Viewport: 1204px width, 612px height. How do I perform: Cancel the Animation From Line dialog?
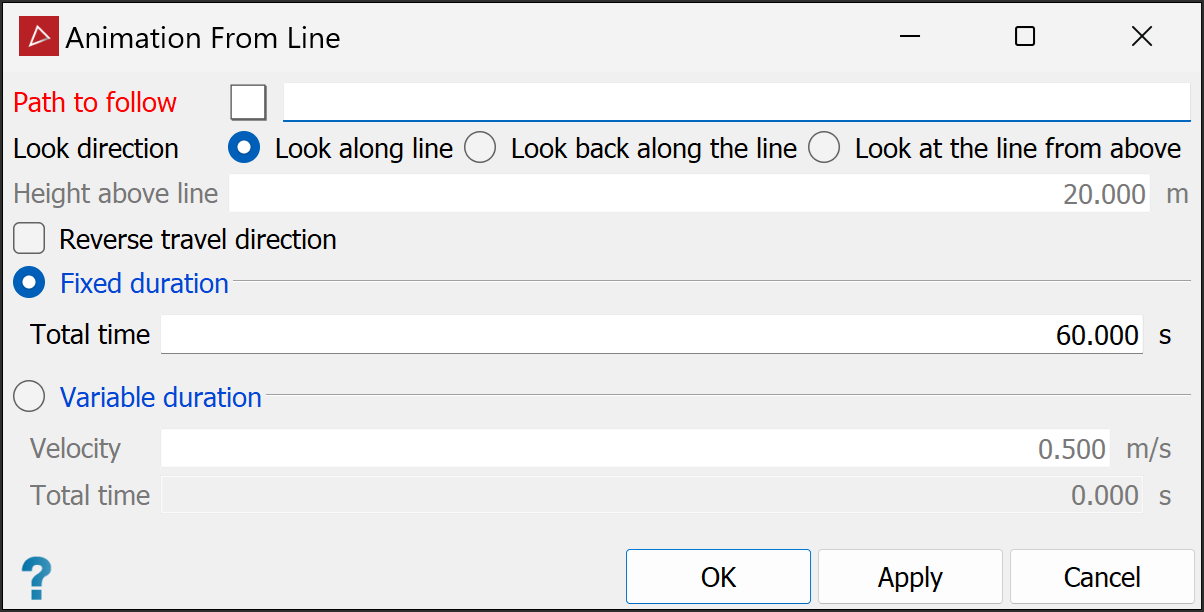1102,577
